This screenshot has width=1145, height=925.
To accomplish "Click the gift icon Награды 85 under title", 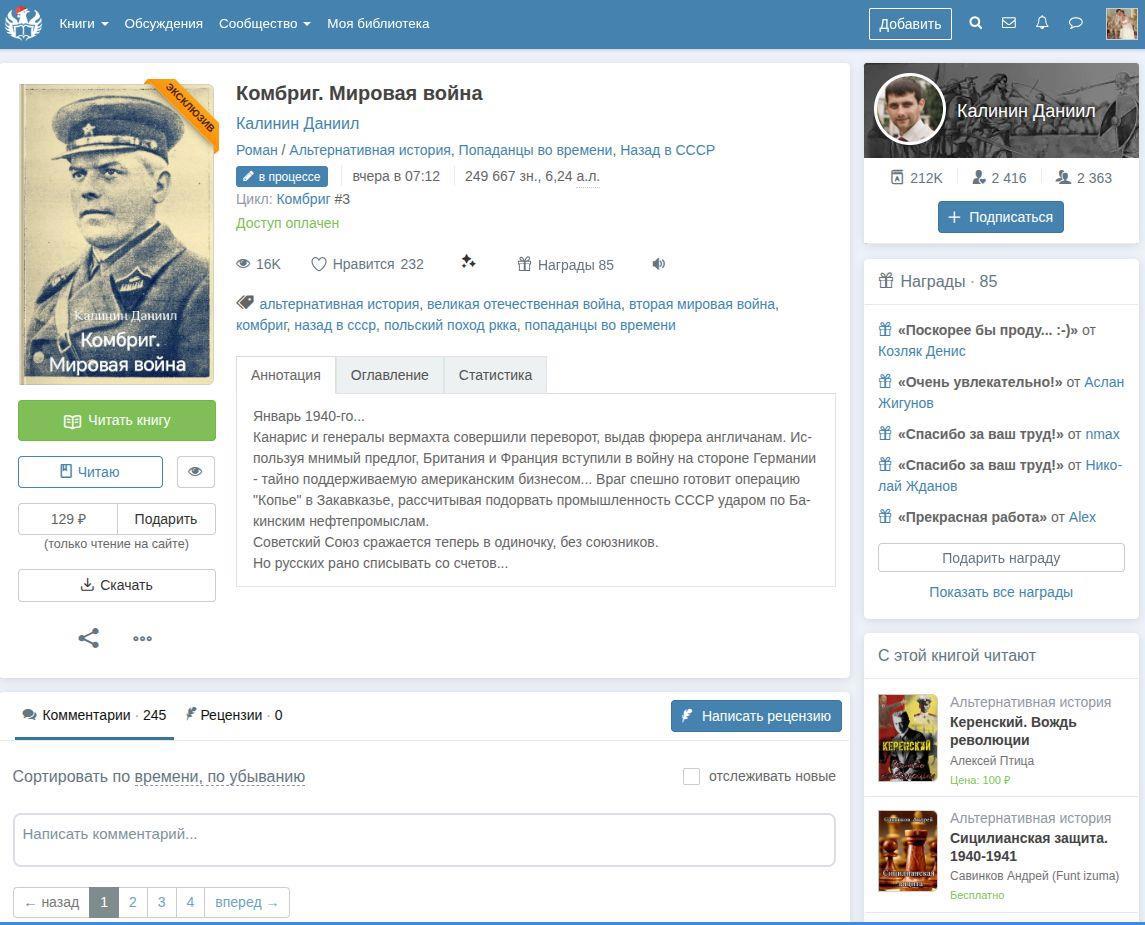I will (565, 264).
